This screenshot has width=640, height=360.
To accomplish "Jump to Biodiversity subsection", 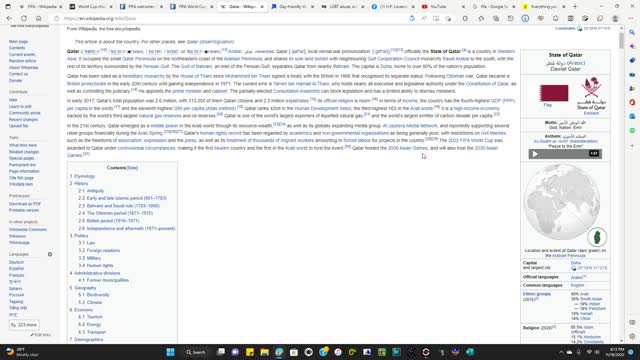I will tap(98, 295).
